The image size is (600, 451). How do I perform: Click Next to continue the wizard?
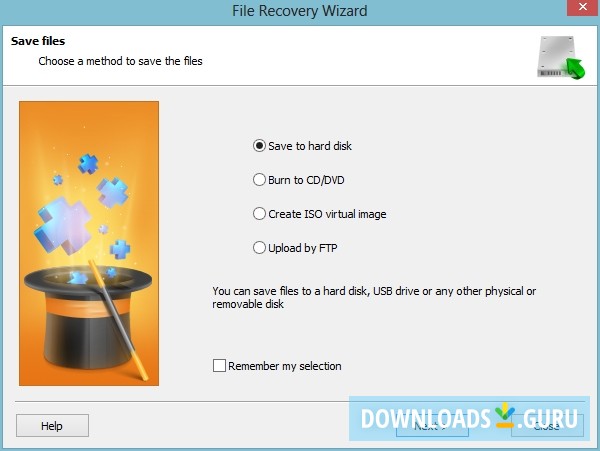(x=432, y=425)
